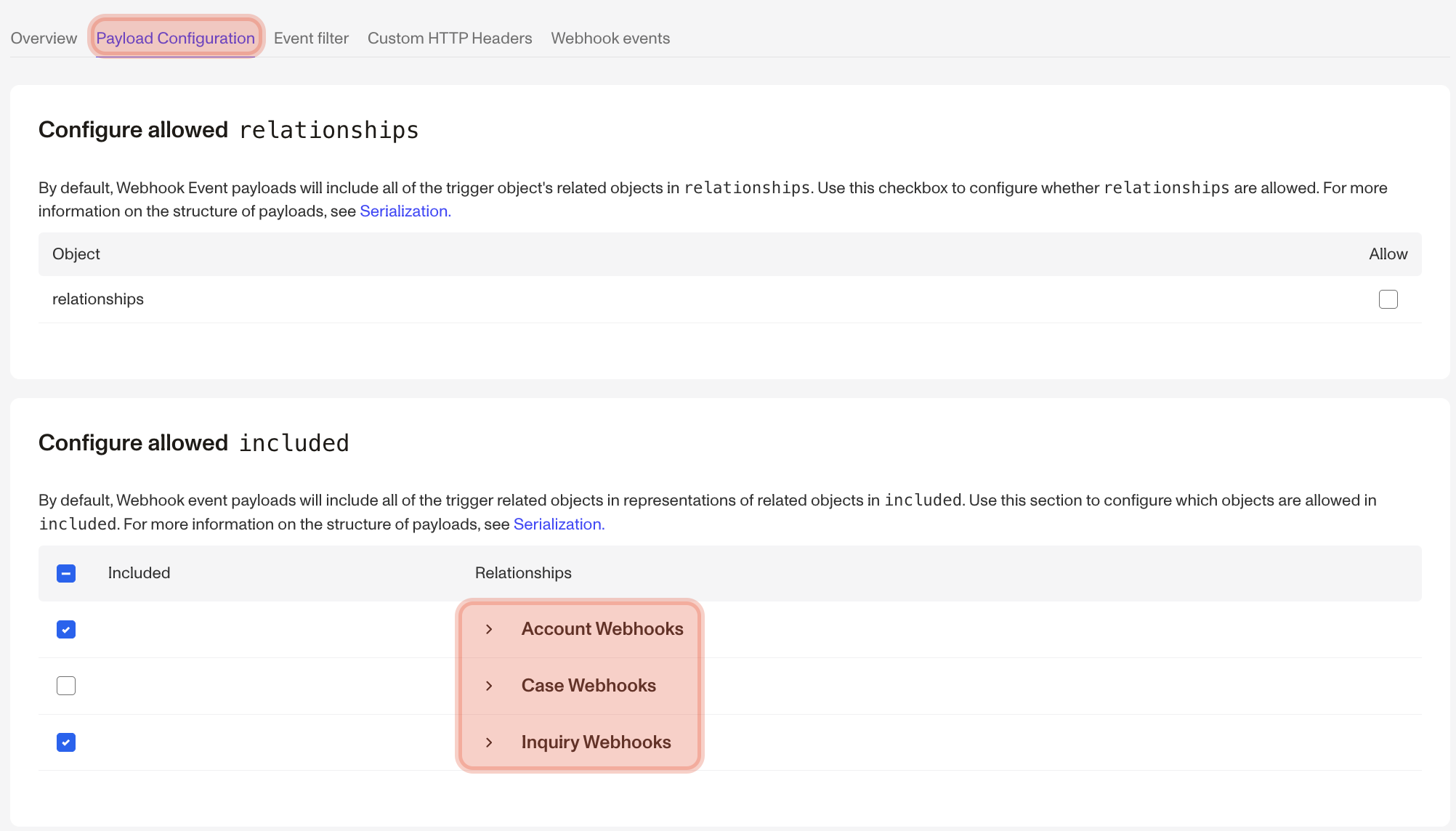Image resolution: width=1456 pixels, height=831 pixels.
Task: Click the indeterminate select-all checkbox in Included column
Action: (66, 573)
